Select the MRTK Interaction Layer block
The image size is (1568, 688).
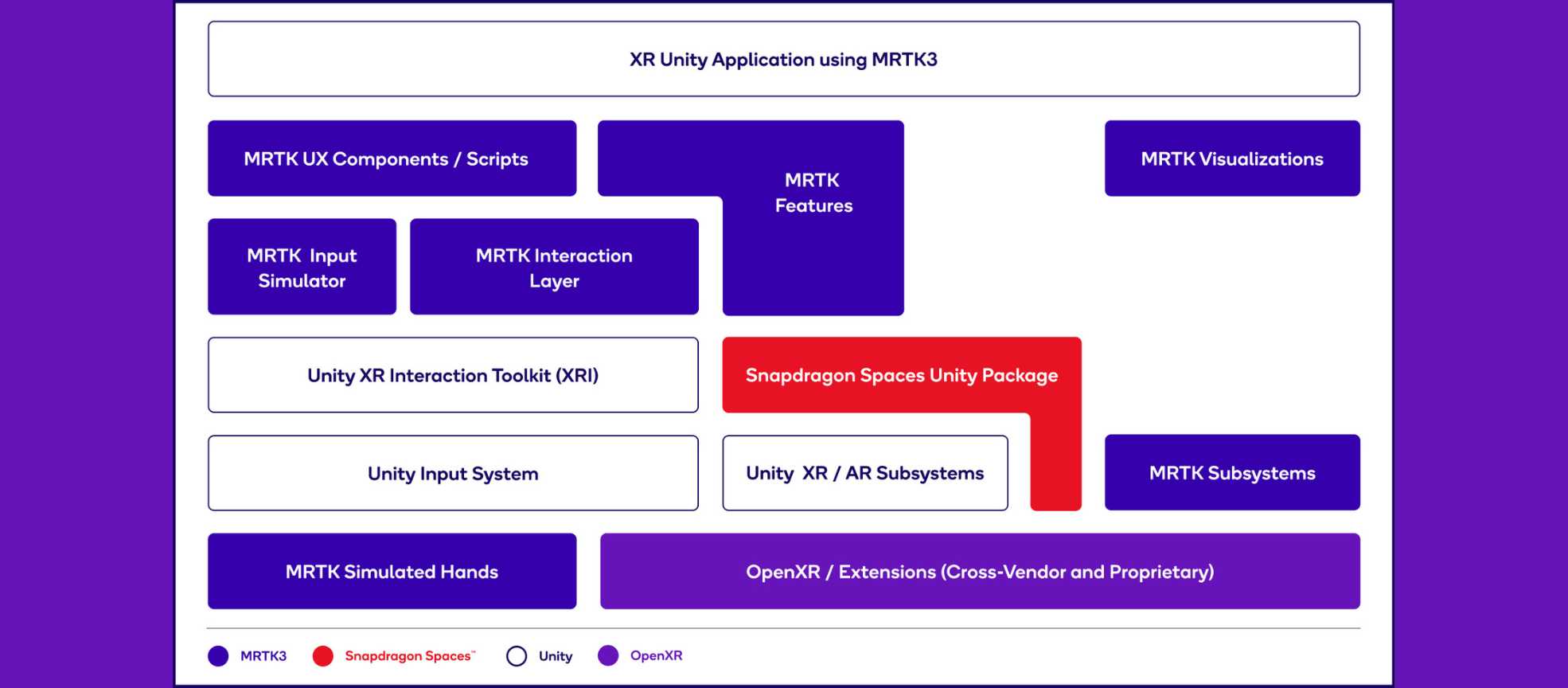point(554,267)
